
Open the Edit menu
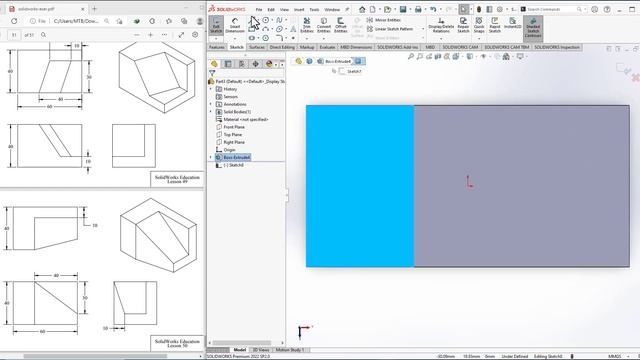(x=271, y=9)
